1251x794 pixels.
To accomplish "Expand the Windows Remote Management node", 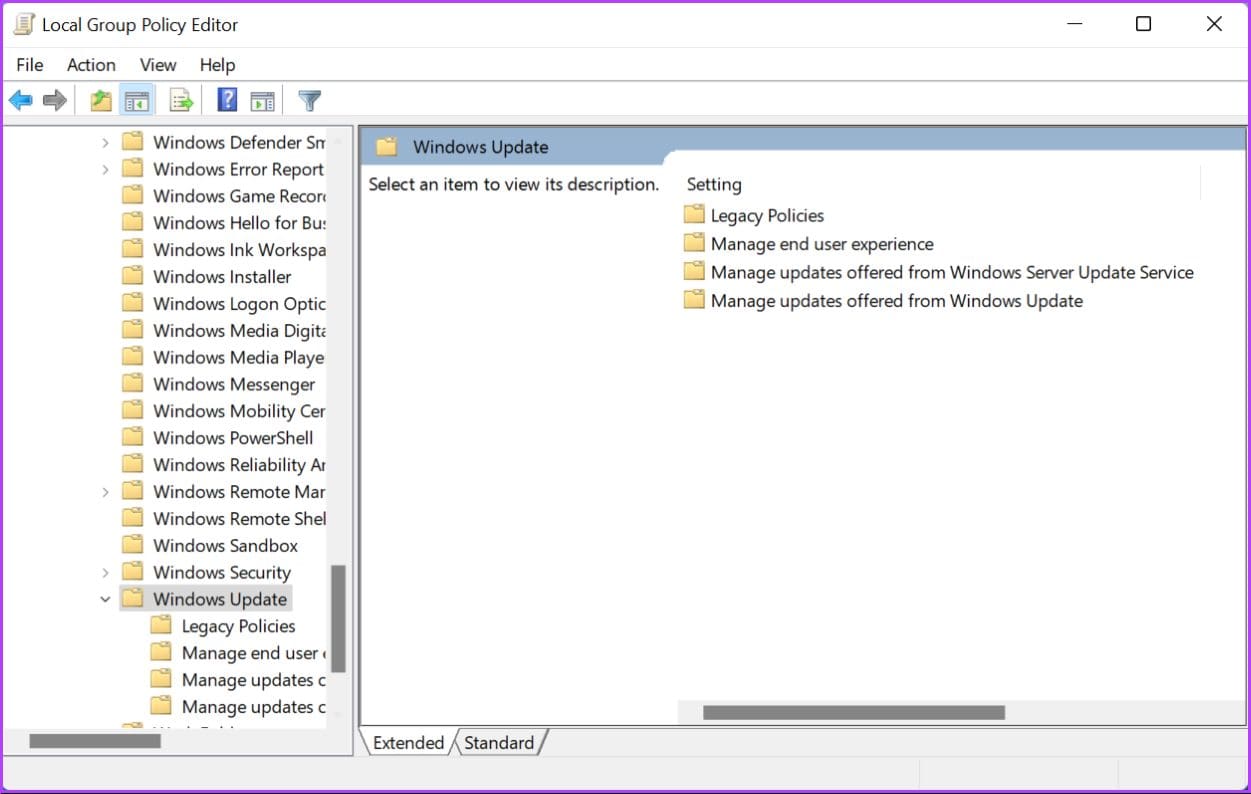I will [105, 492].
